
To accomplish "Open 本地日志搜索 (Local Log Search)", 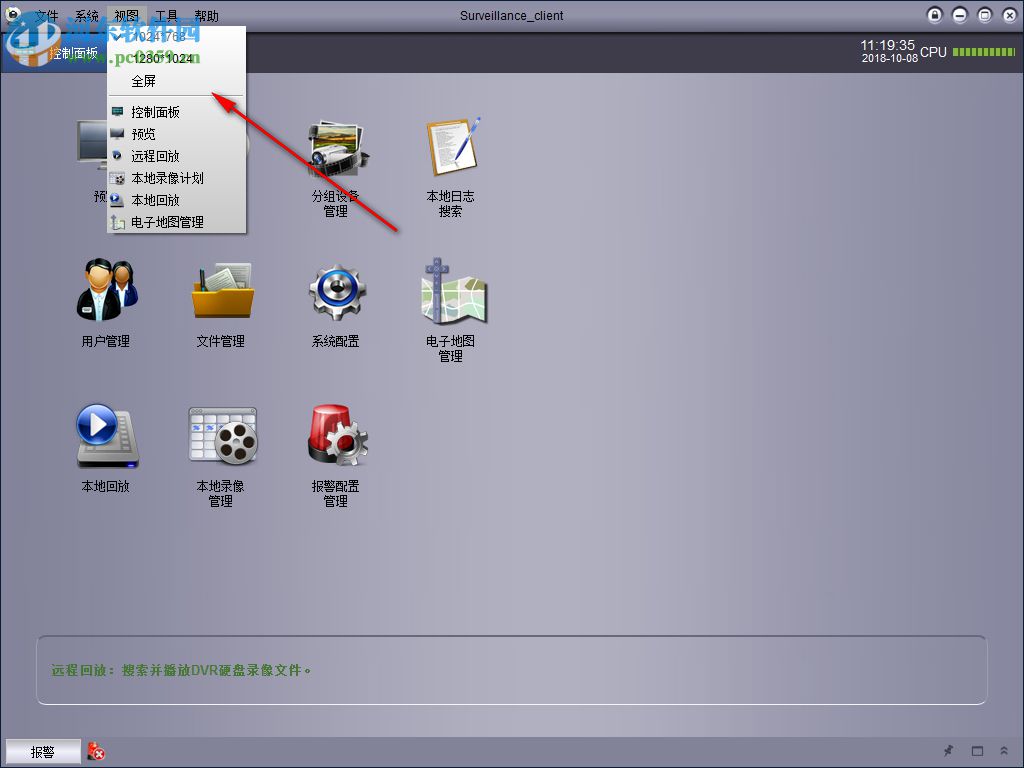I will [x=450, y=150].
